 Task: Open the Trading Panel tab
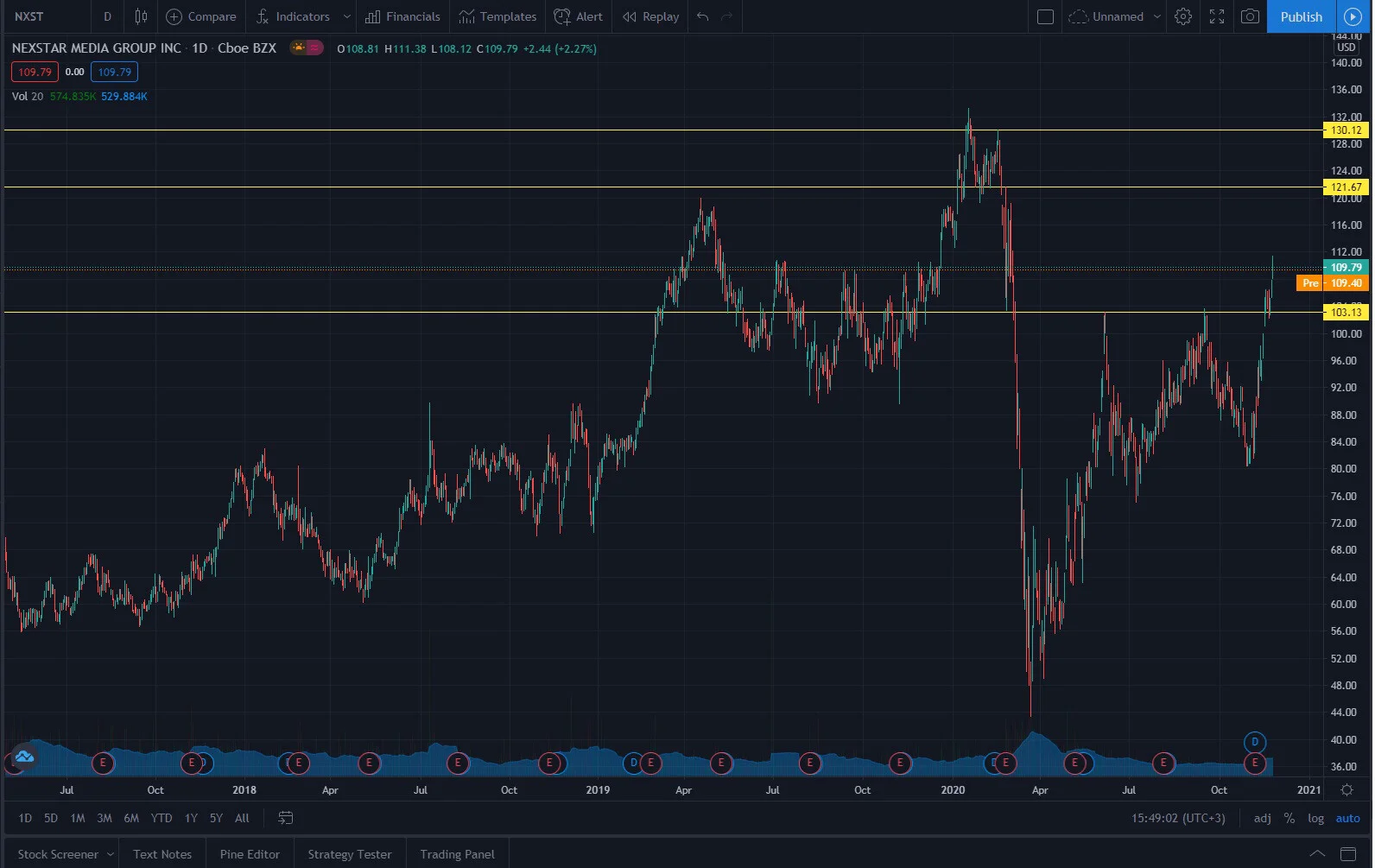tap(458, 854)
